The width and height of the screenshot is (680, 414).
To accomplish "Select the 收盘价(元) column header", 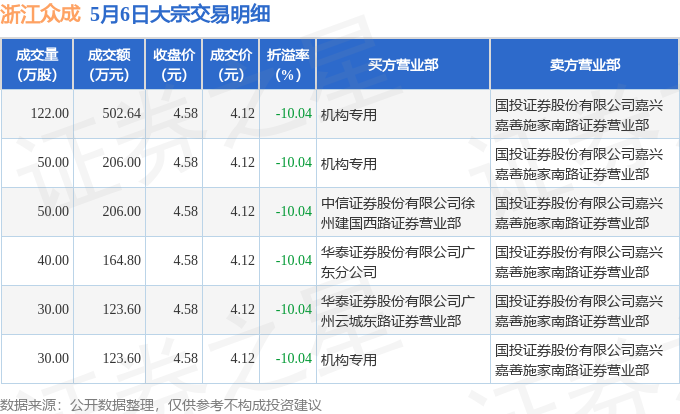I will tap(173, 64).
